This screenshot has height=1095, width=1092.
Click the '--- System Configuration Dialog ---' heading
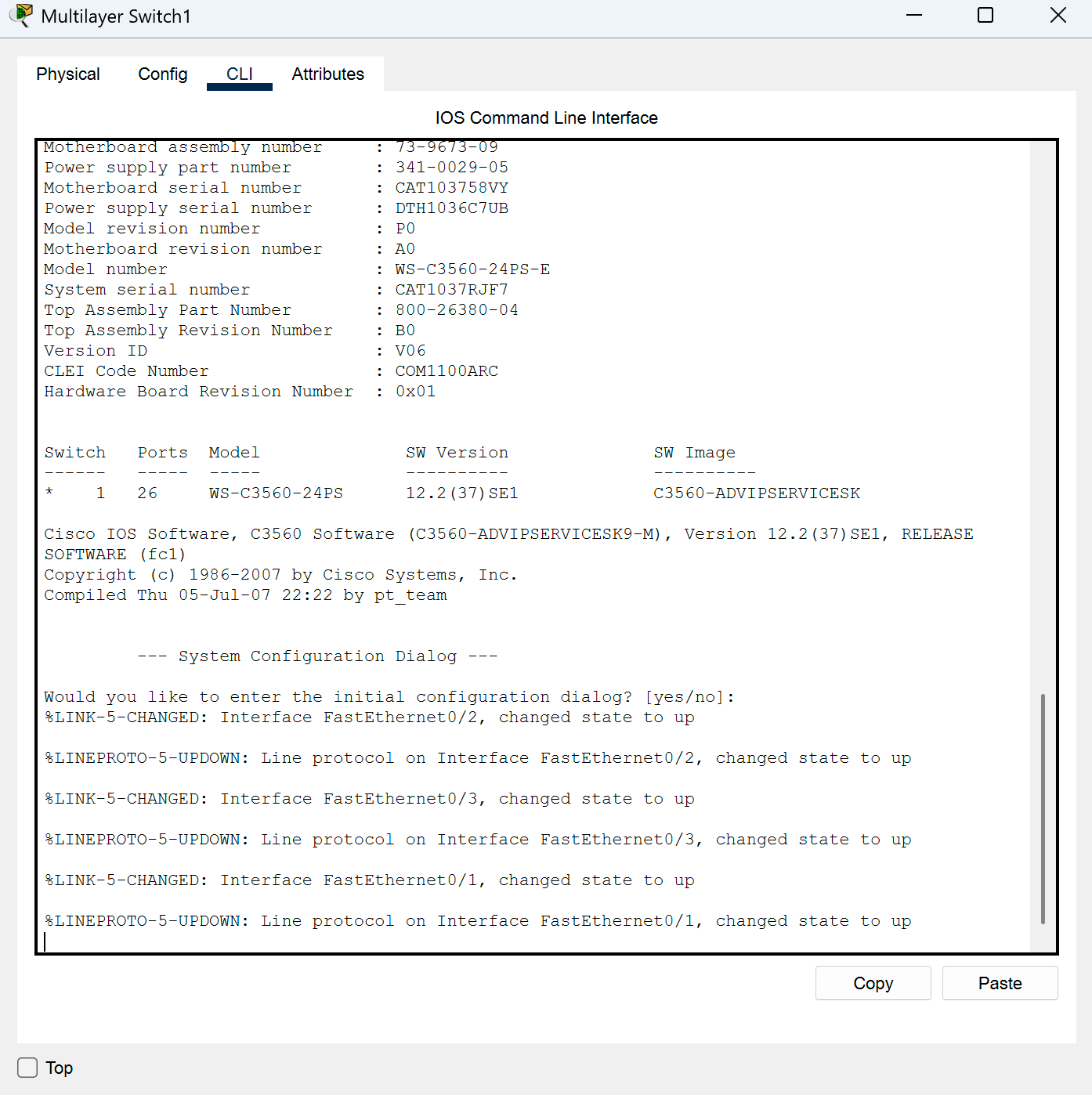(317, 656)
